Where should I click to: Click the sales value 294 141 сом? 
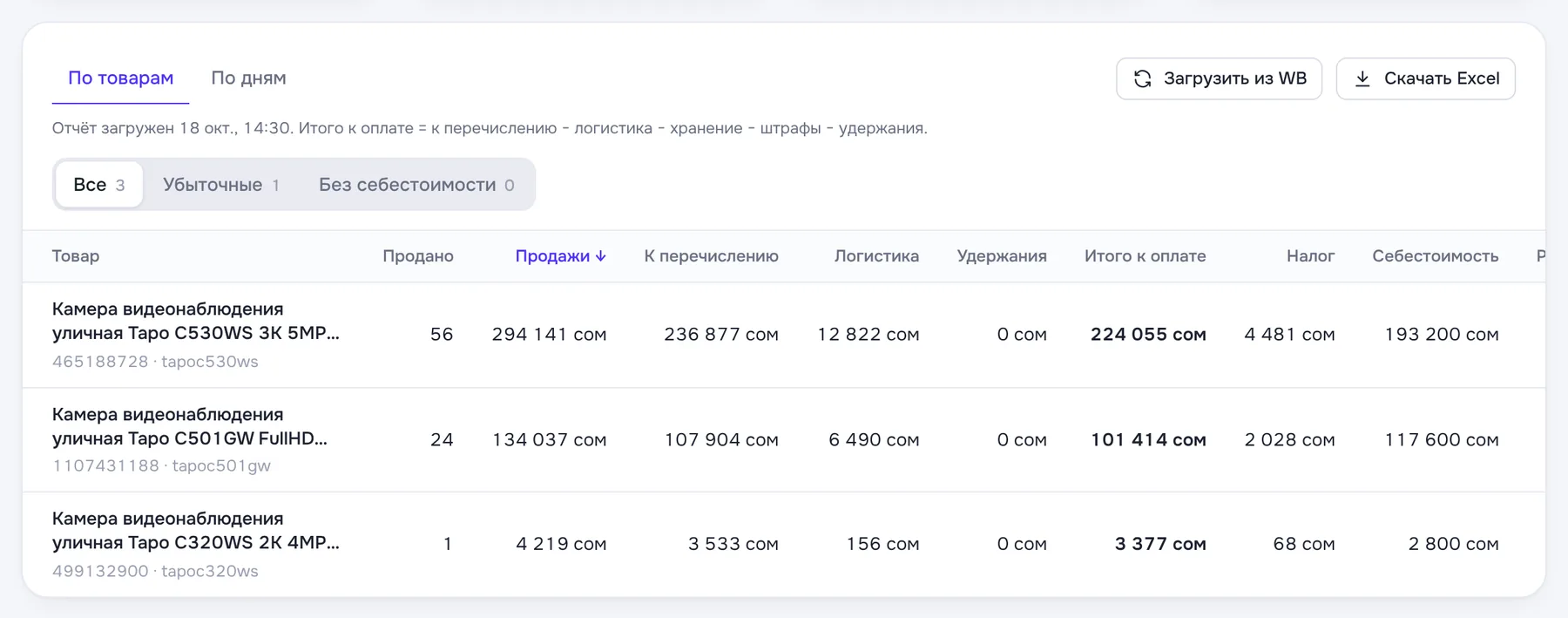(549, 335)
